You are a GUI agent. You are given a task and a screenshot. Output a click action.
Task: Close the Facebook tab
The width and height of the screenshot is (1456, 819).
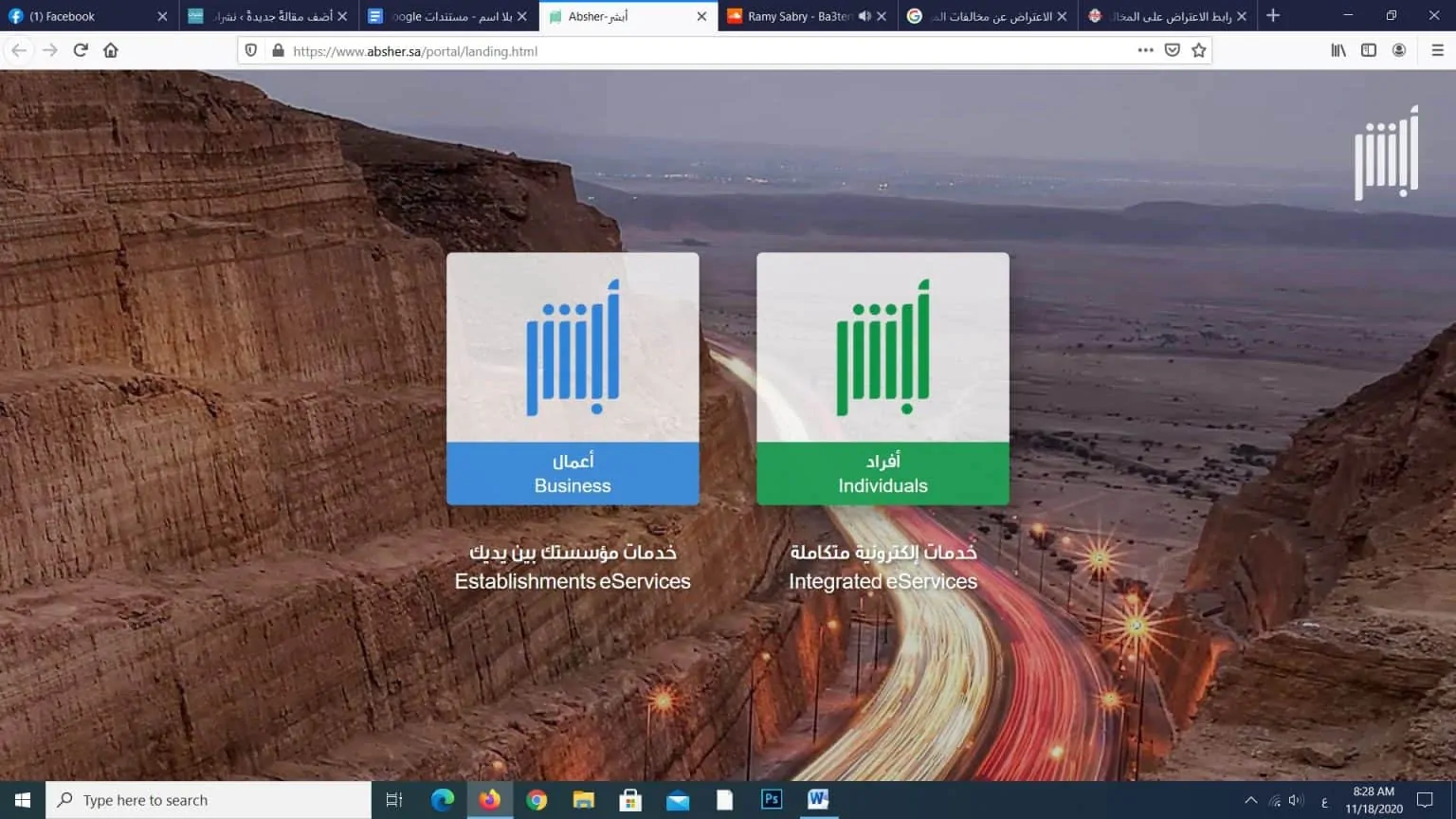[162, 16]
